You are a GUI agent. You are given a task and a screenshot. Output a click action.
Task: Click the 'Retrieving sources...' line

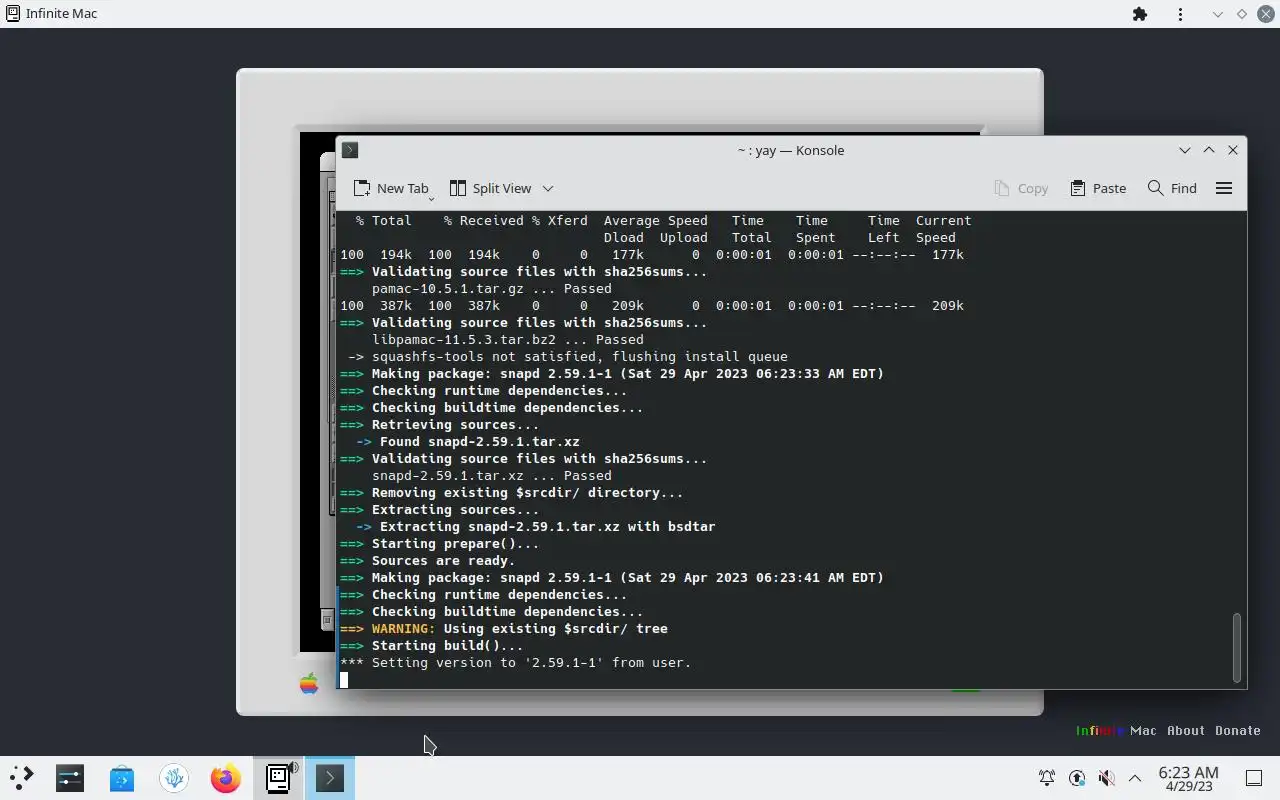[x=439, y=424]
